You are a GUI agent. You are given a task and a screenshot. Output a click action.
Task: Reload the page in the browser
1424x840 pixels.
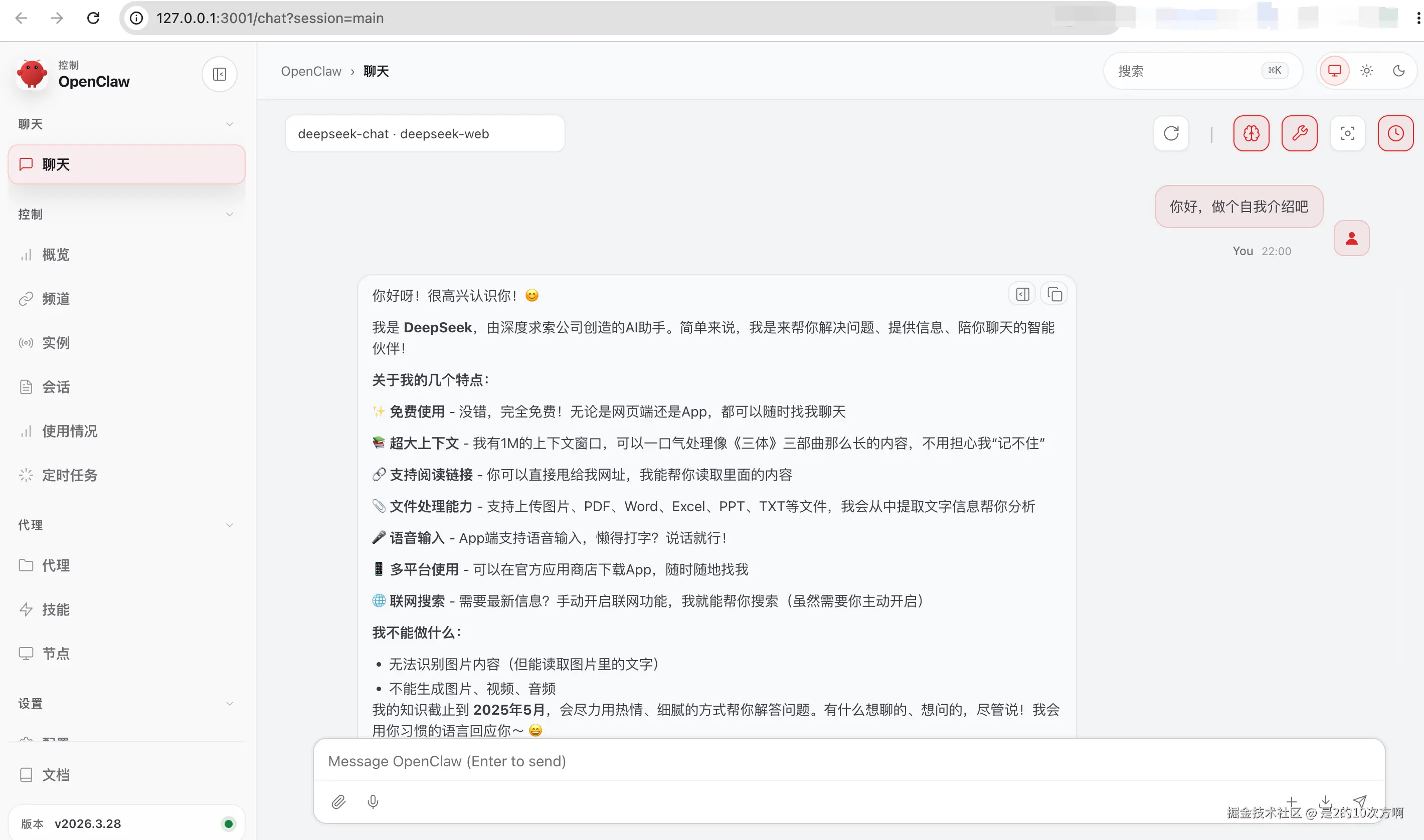pos(93,18)
